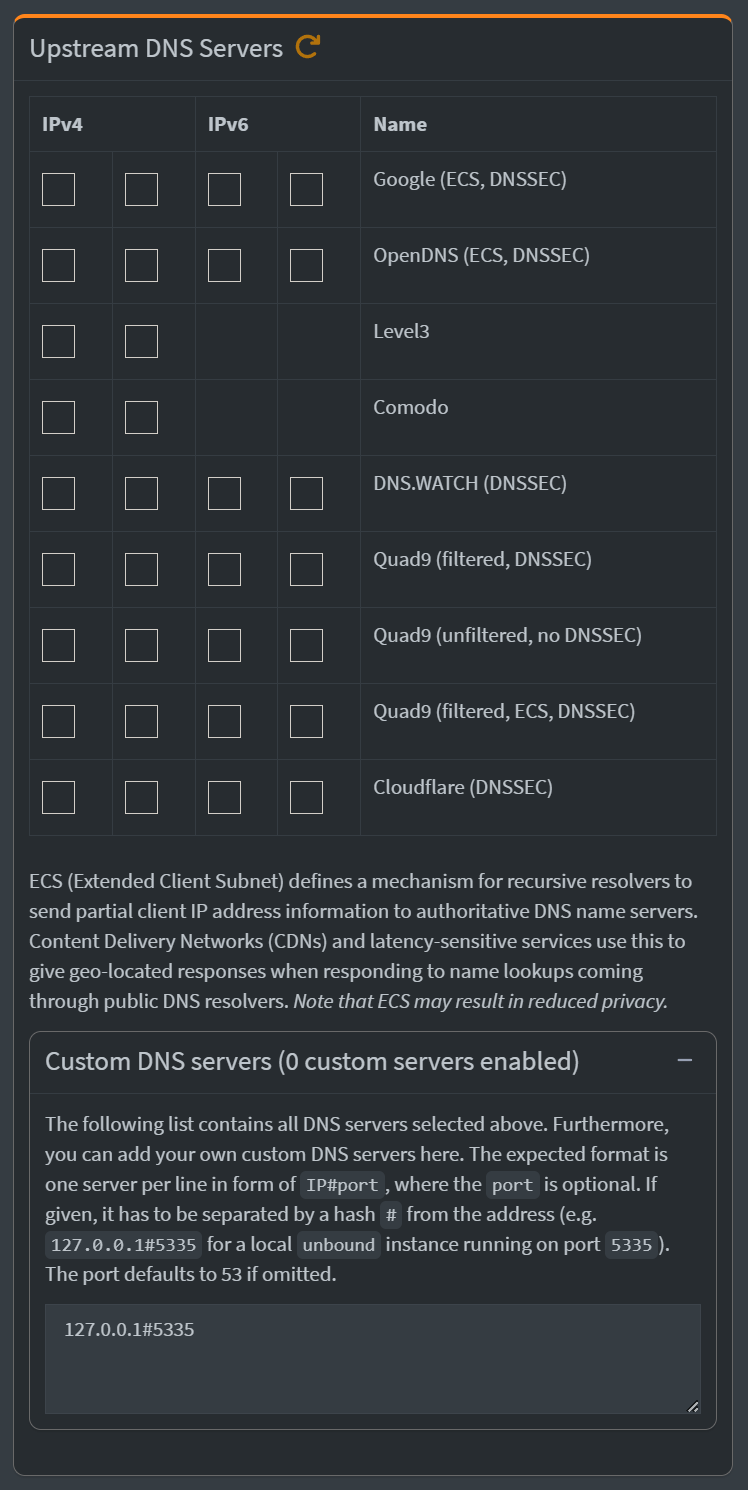Screen dimensions: 748x1490
Task: Enable the primary IPv4 Google DNS server
Action: (x=57, y=188)
